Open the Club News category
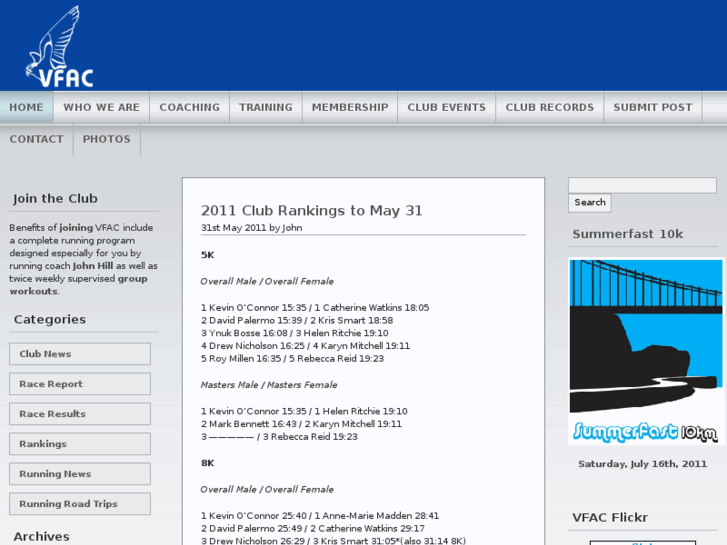 pos(80,354)
